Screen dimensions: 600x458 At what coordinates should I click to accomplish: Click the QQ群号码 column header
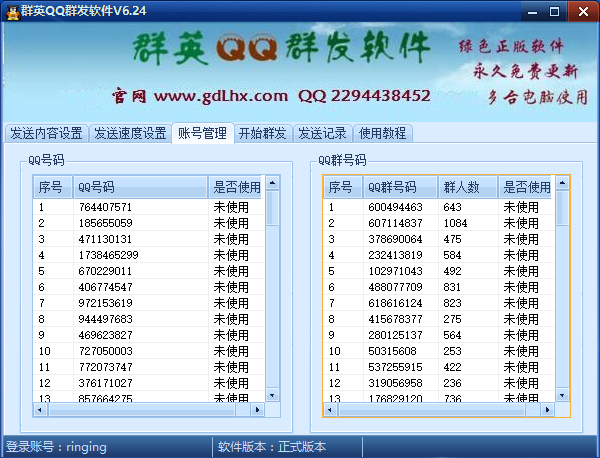400,187
